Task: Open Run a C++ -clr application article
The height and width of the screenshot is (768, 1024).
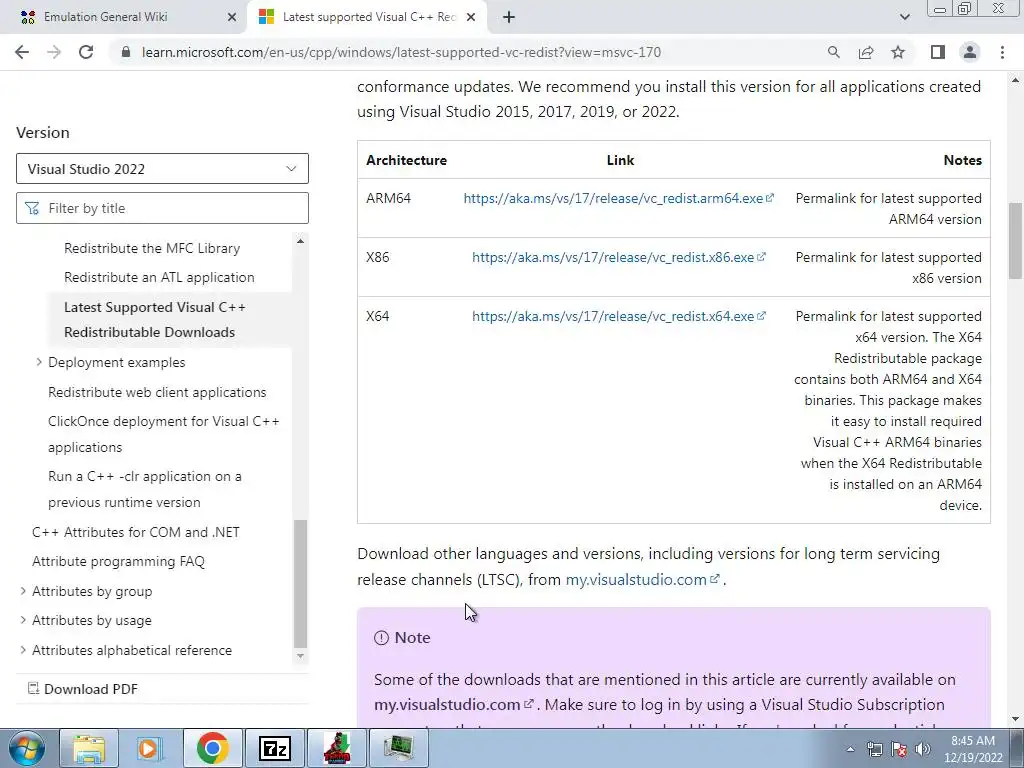Action: (145, 489)
